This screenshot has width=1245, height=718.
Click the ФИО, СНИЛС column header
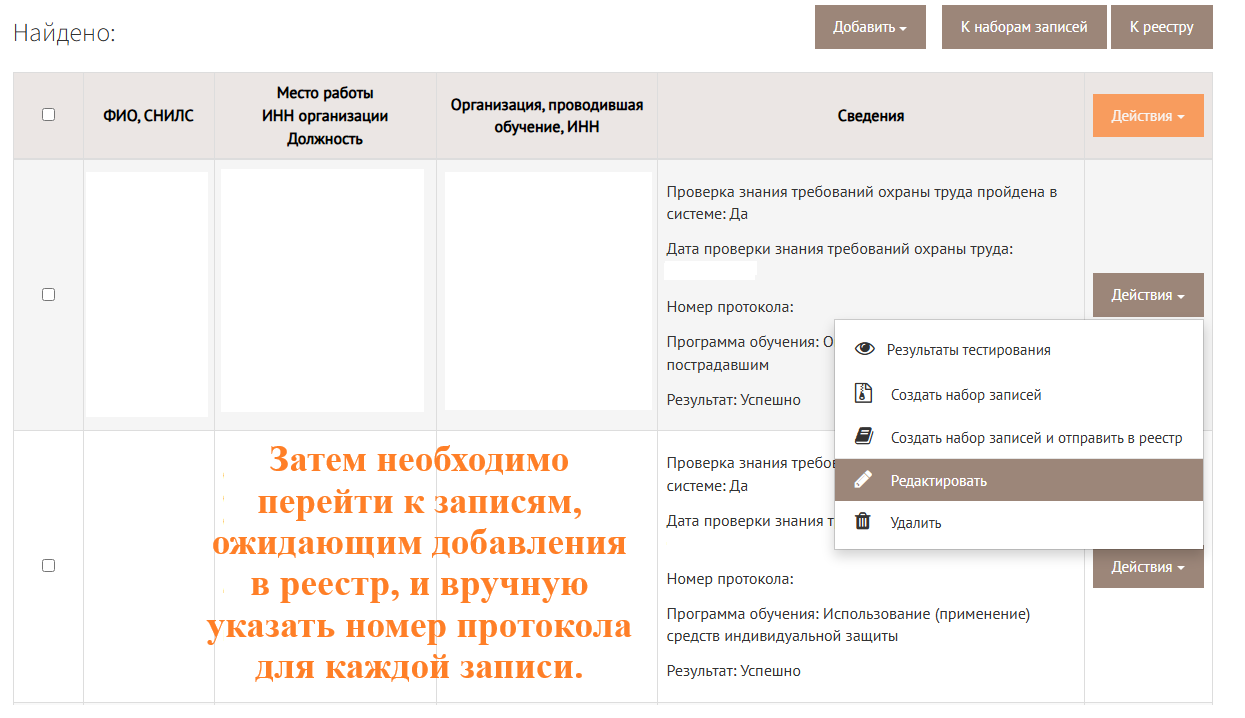[x=149, y=116]
